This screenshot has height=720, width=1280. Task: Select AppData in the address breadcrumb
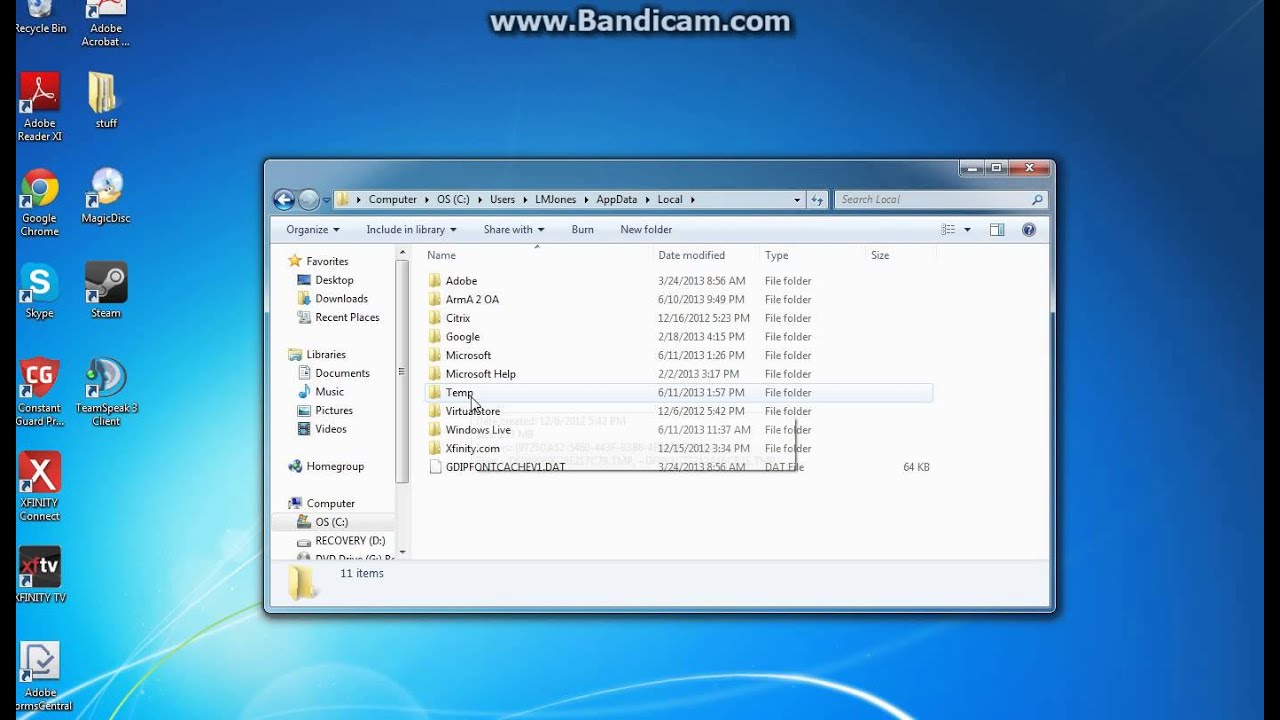[616, 199]
